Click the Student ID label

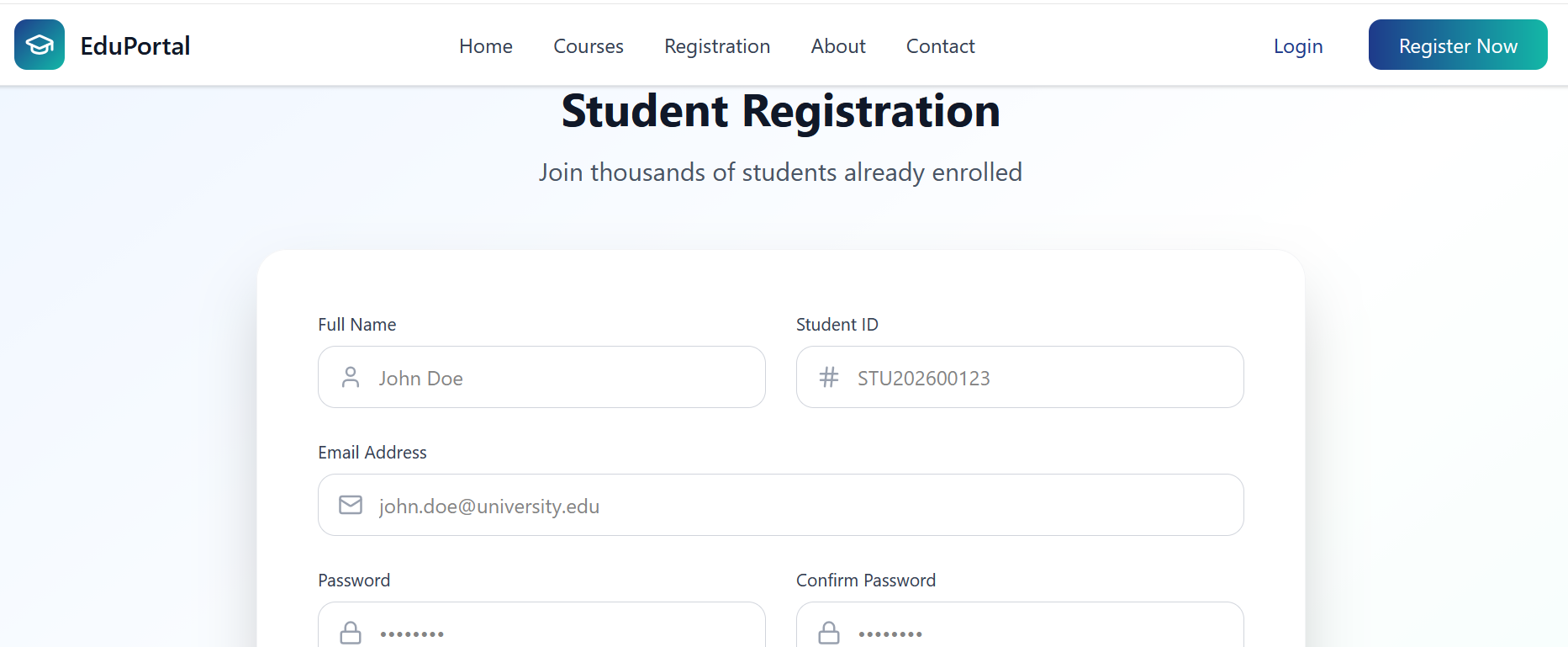pyautogui.click(x=837, y=325)
